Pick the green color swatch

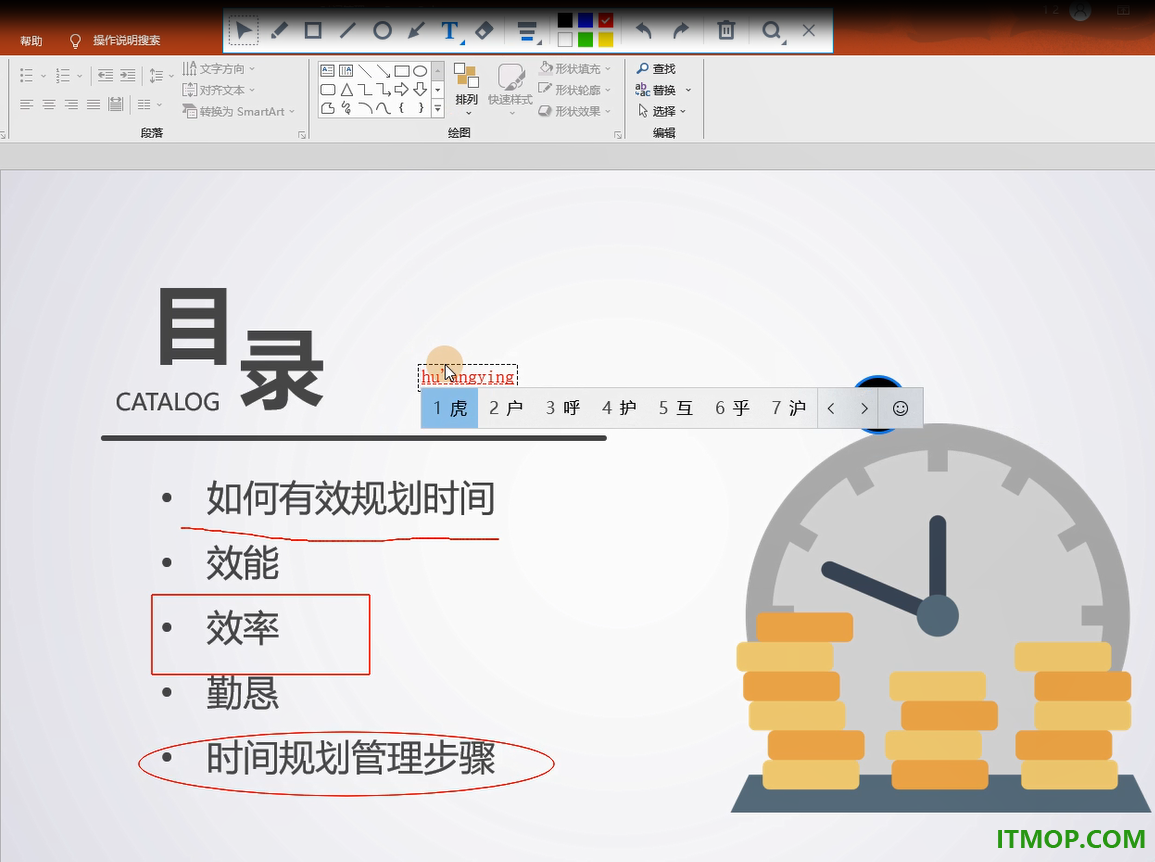coord(586,40)
